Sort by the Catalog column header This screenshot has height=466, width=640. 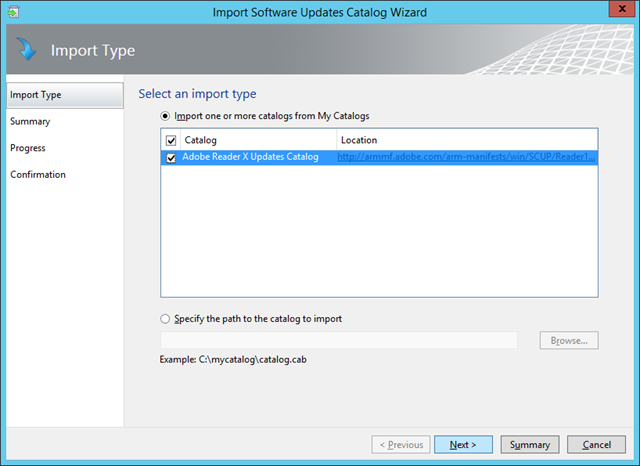point(258,140)
